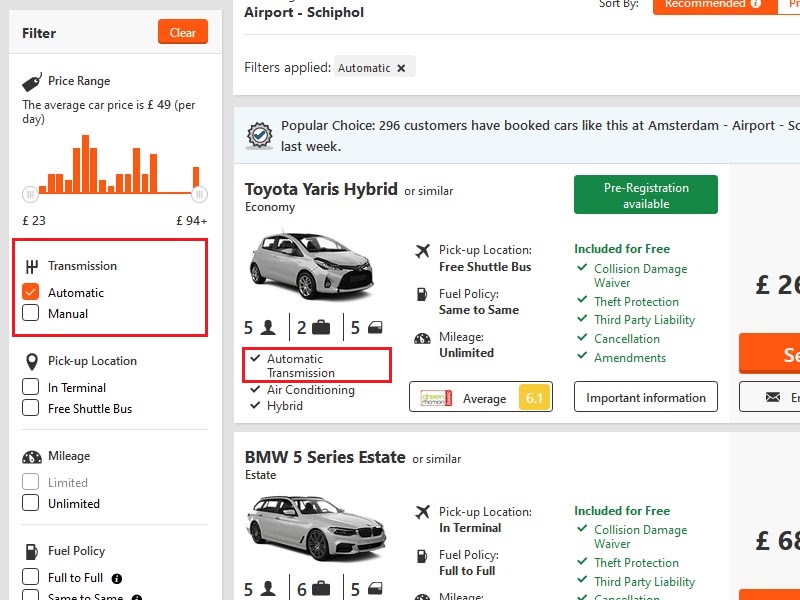This screenshot has height=600, width=800.
Task: Click the BMW luggage suitcase icon
Action: pos(321,589)
